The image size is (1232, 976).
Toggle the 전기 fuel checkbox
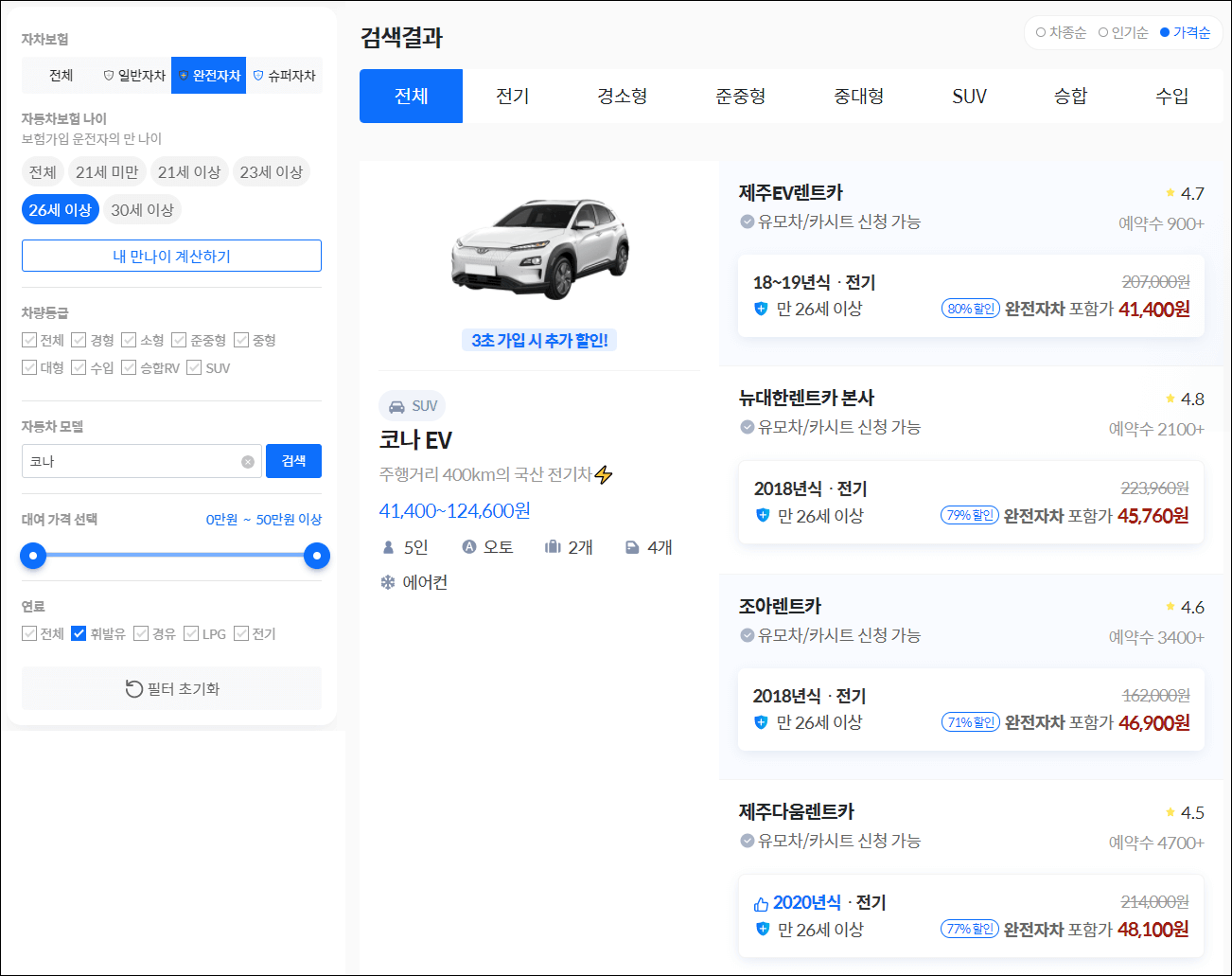(241, 633)
